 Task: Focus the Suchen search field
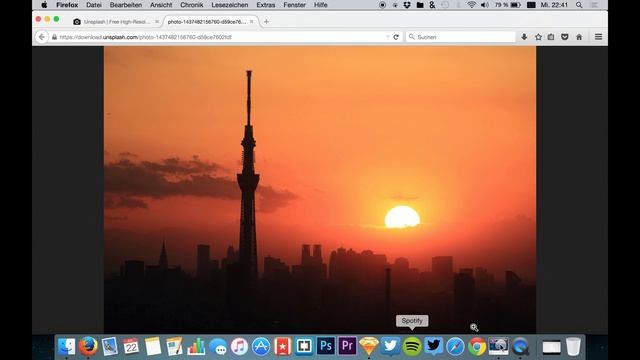[460, 37]
